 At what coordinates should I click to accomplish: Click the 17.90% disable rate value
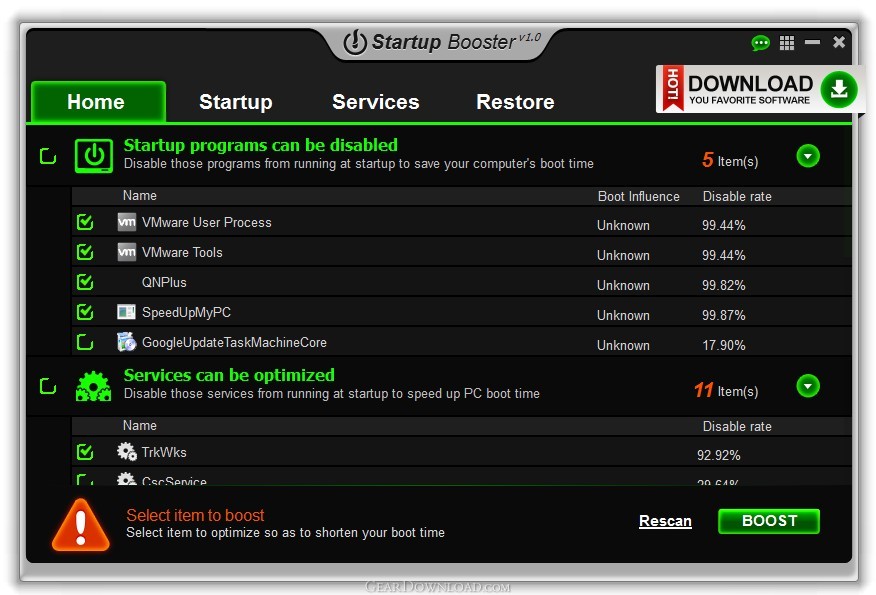click(723, 345)
